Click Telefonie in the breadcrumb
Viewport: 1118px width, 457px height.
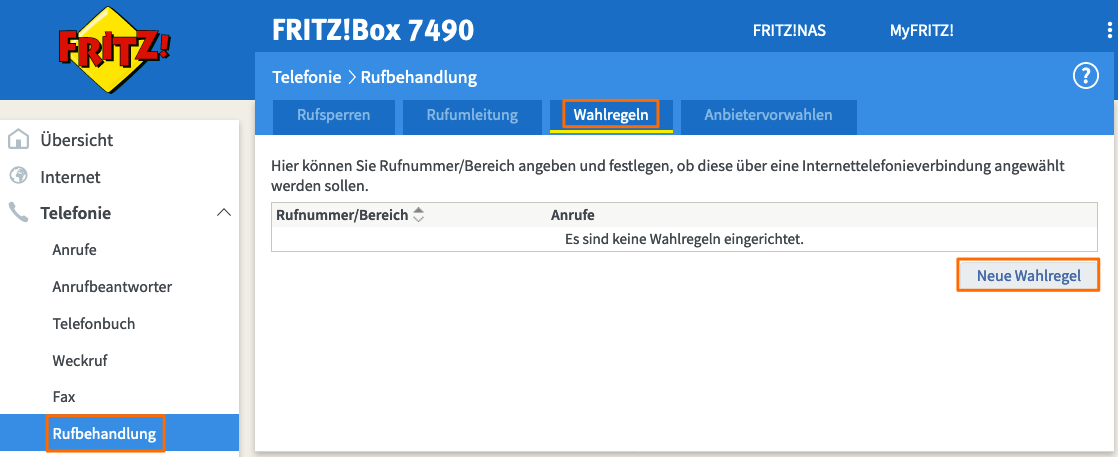[307, 77]
